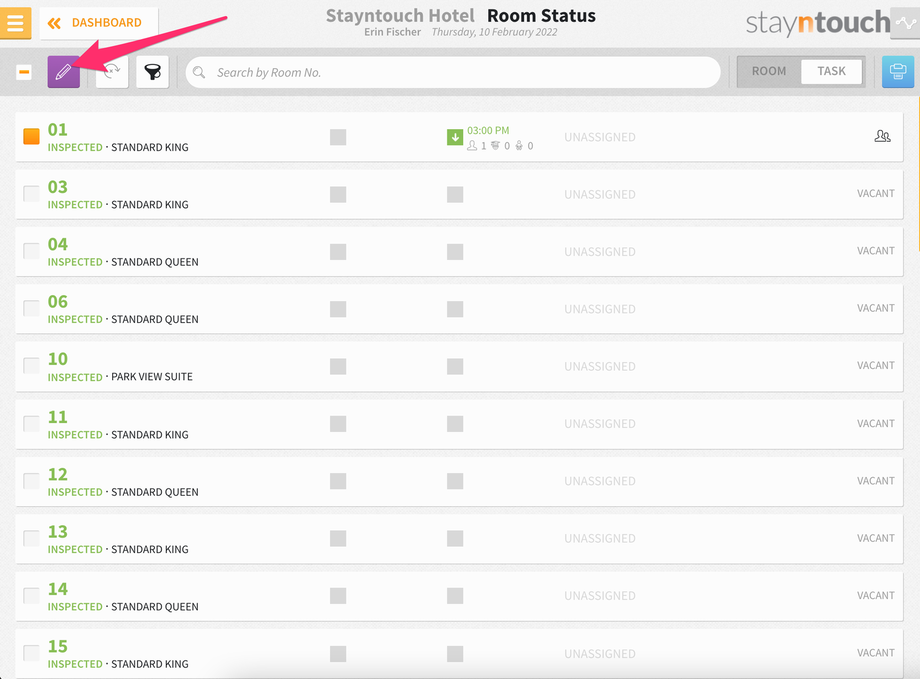The height and width of the screenshot is (679, 920).
Task: Click the second grey square on room 03 row
Action: coord(455,194)
